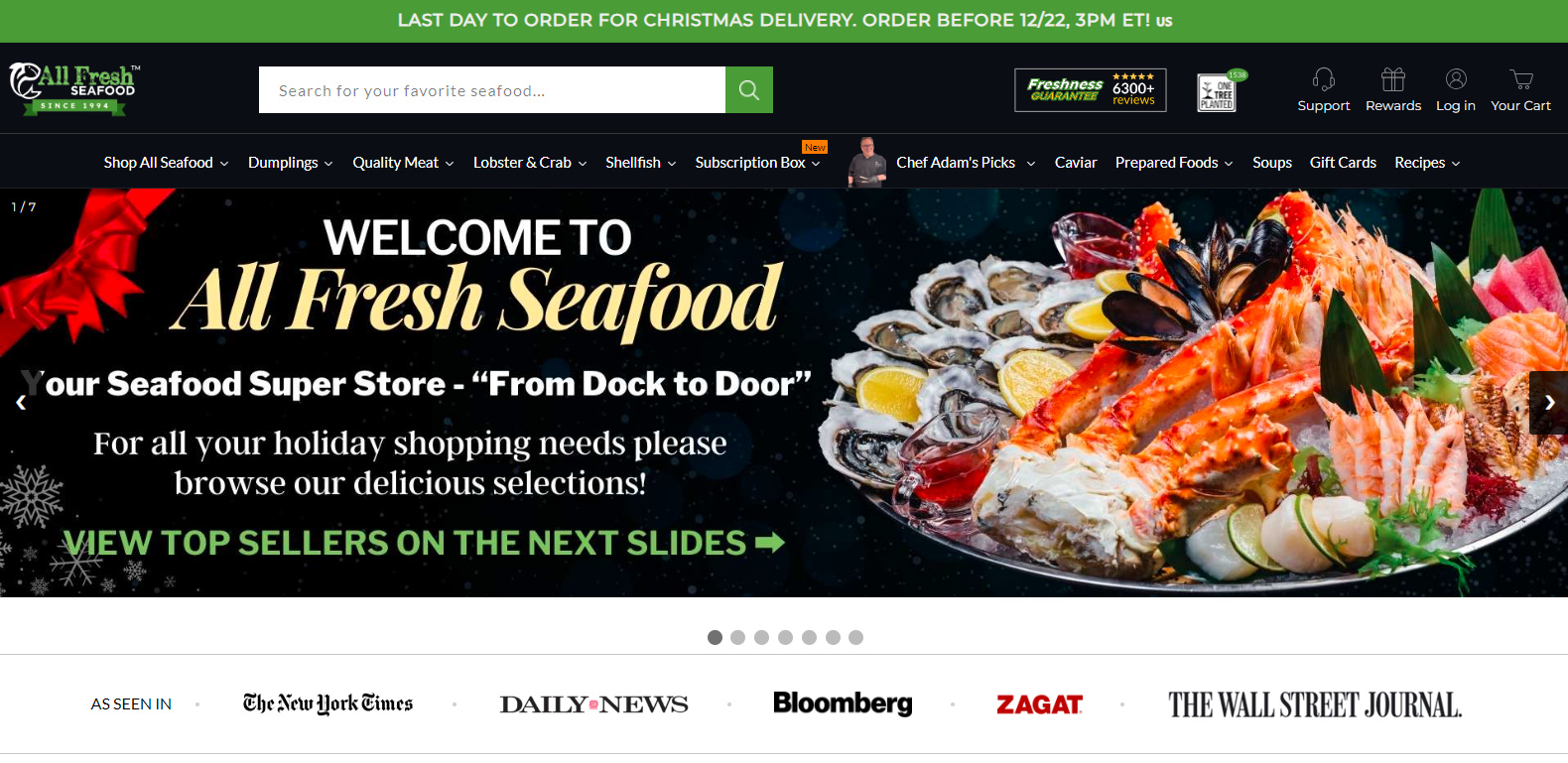Click the Log in user icon
The width and height of the screenshot is (1568, 763).
1456,79
